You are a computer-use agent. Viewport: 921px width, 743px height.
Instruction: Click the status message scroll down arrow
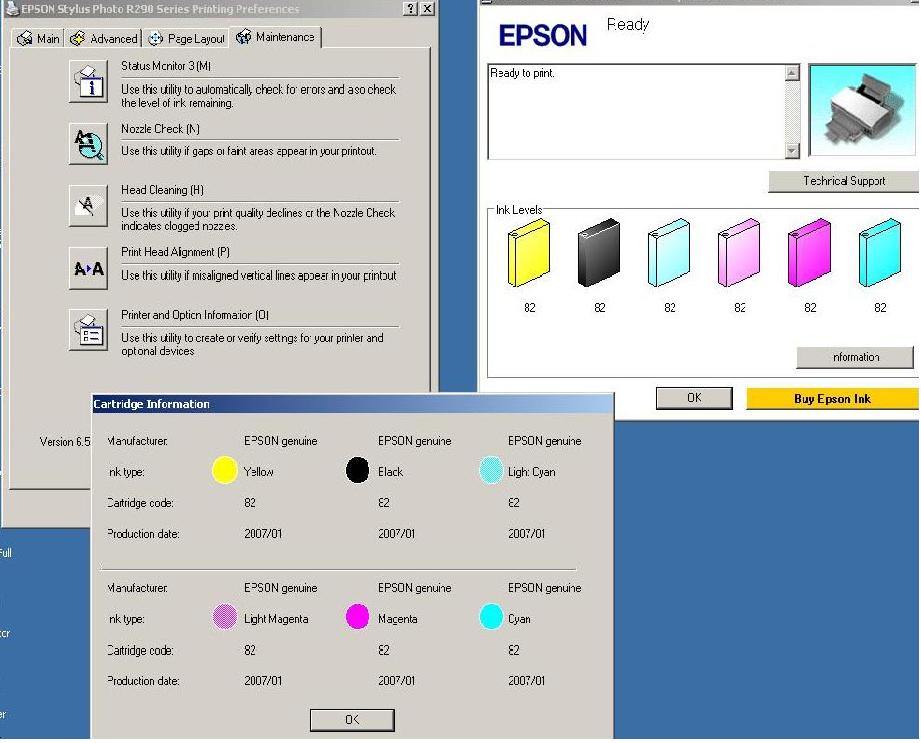click(x=792, y=150)
